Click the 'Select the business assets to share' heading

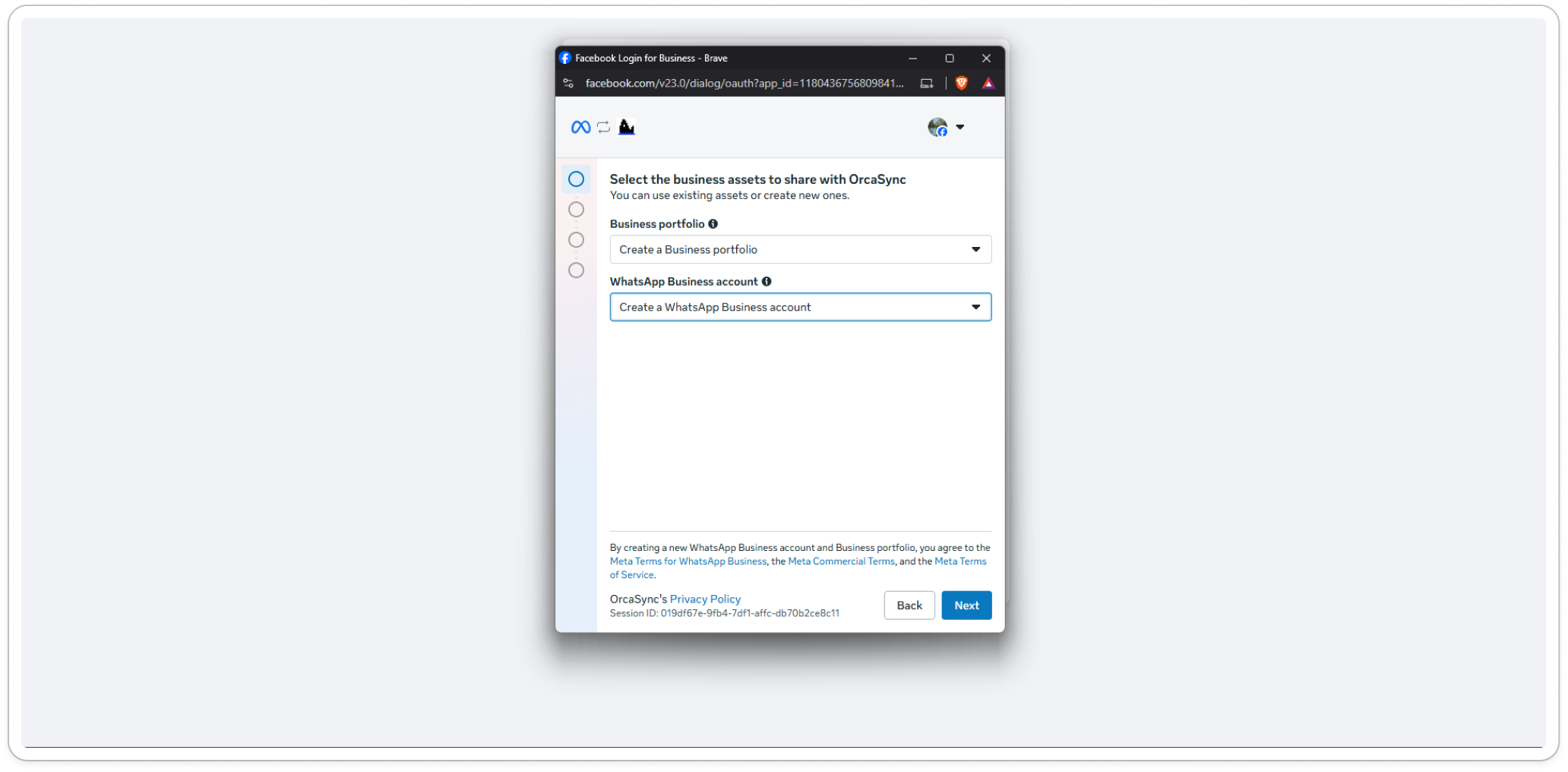tap(757, 179)
